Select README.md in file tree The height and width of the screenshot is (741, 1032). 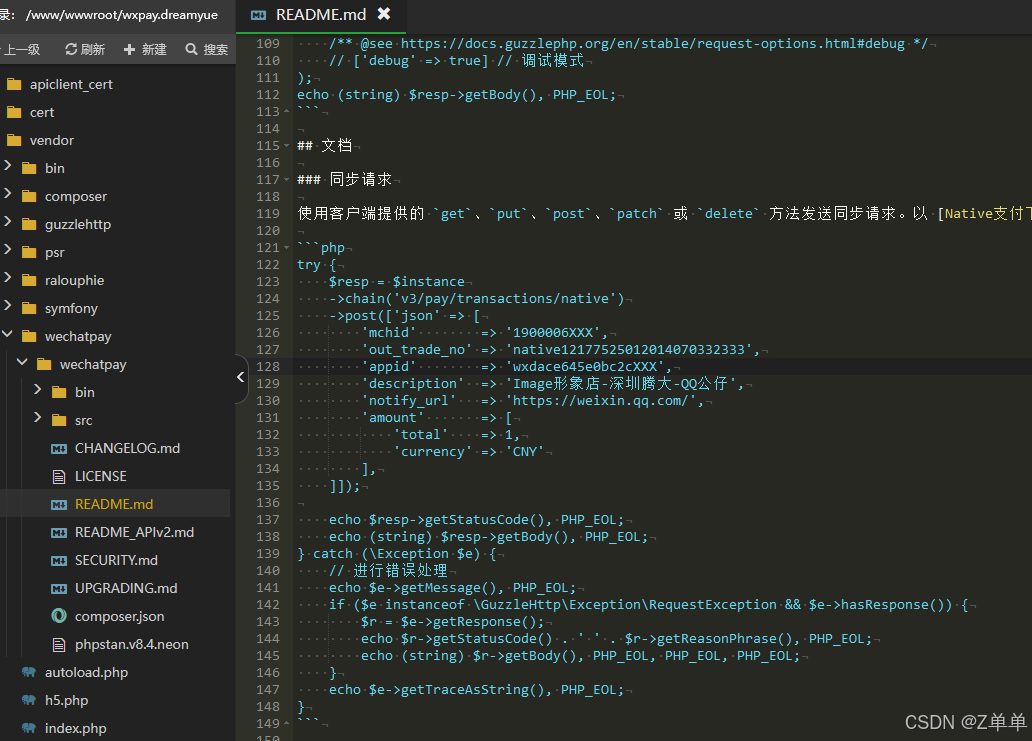coord(114,504)
